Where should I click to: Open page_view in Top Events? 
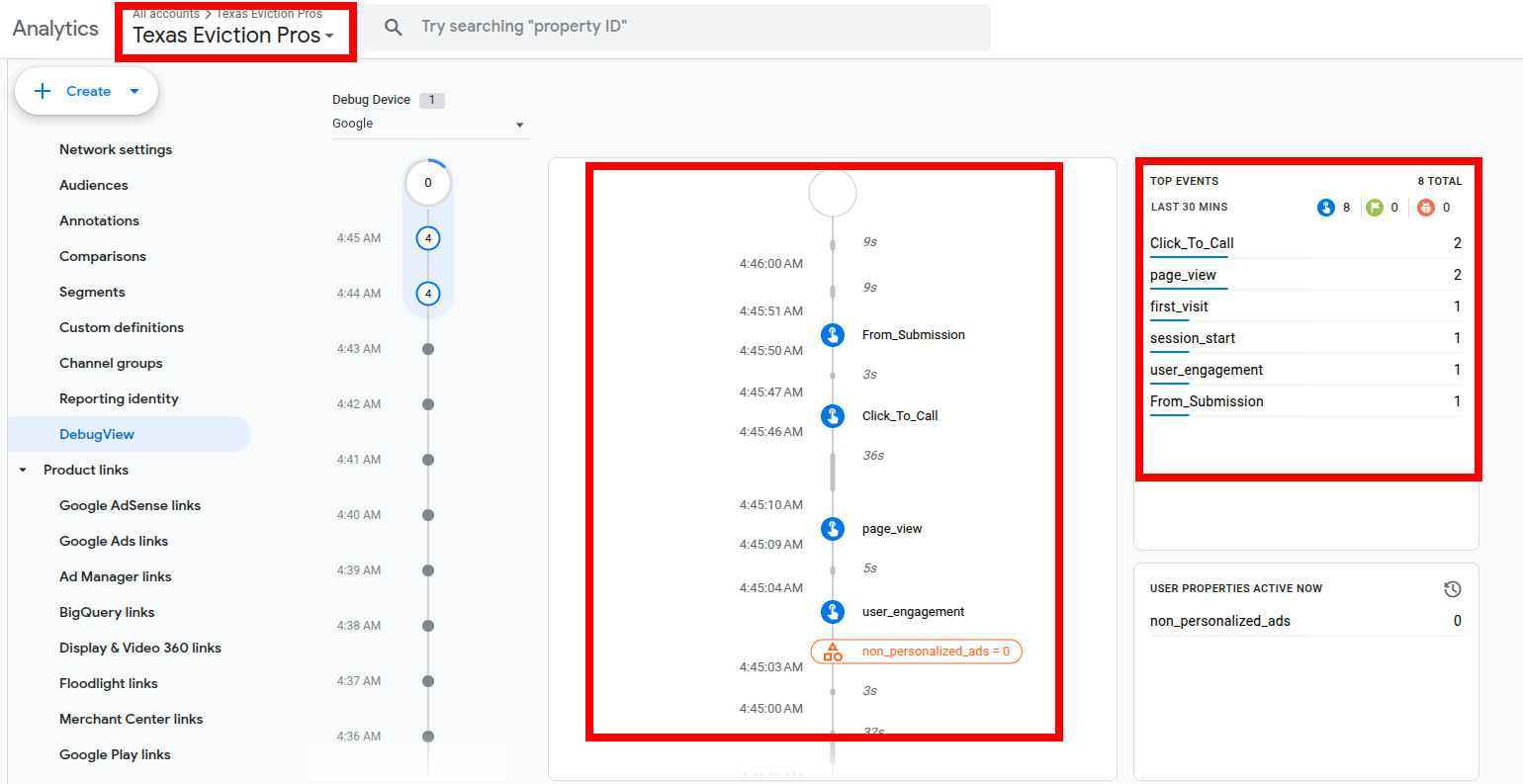1183,275
